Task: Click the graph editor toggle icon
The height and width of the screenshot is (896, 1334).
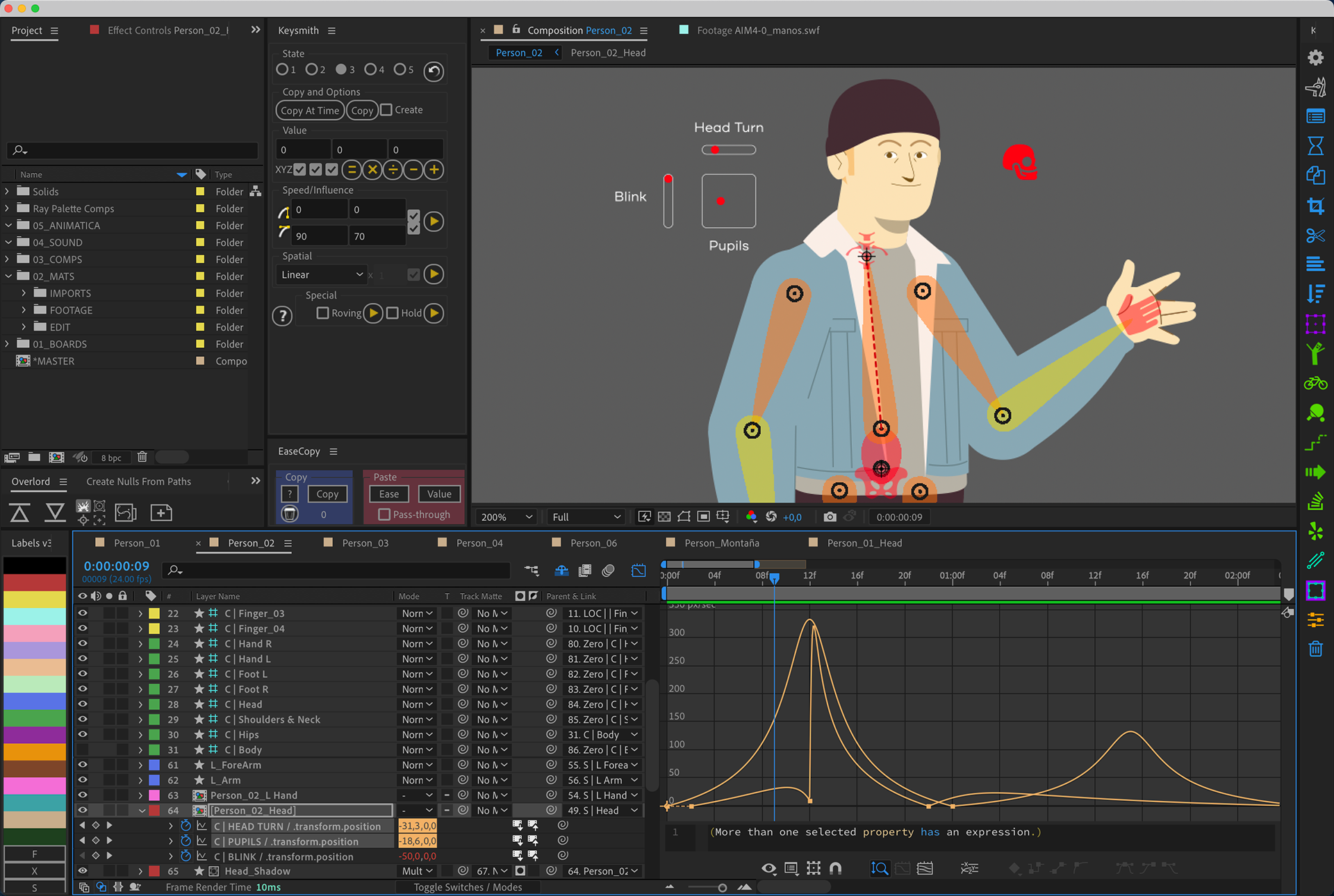Action: point(638,570)
